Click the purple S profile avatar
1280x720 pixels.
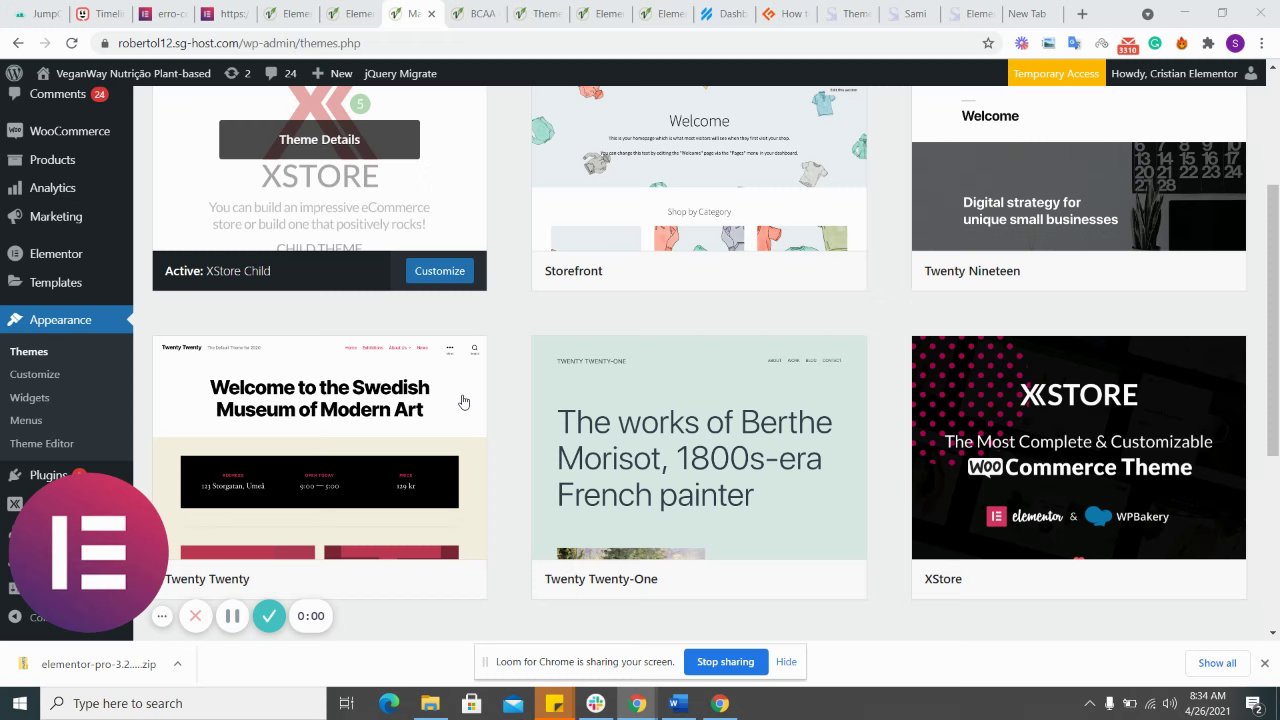coord(1235,43)
